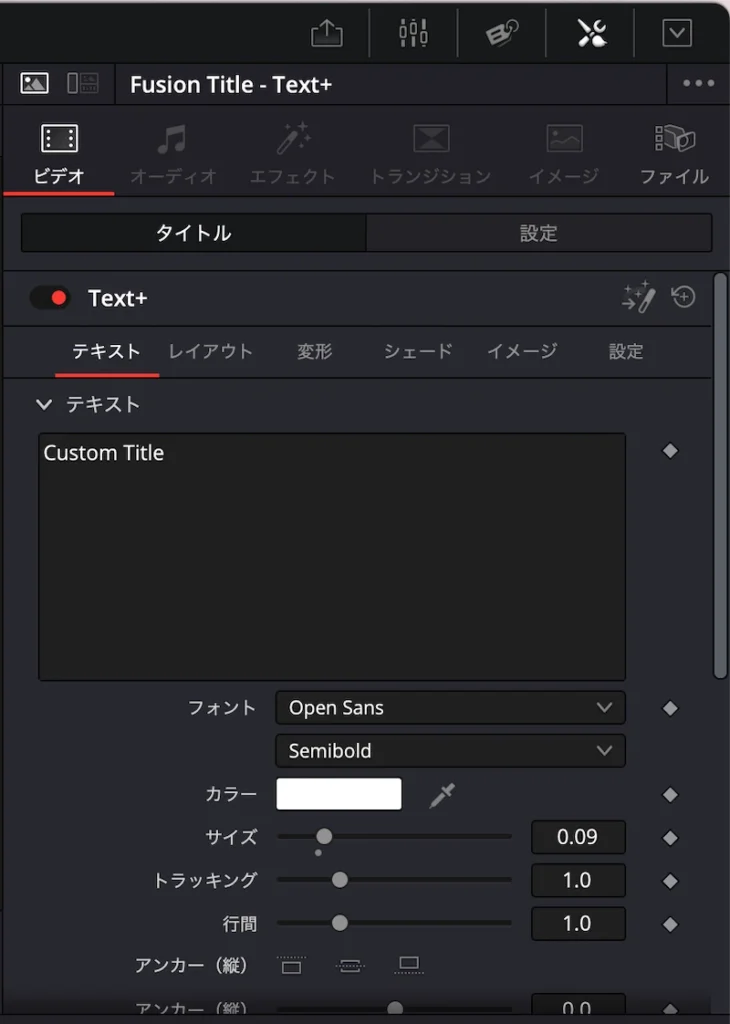Collapse the テキスト section
This screenshot has width=730, height=1024.
point(43,405)
